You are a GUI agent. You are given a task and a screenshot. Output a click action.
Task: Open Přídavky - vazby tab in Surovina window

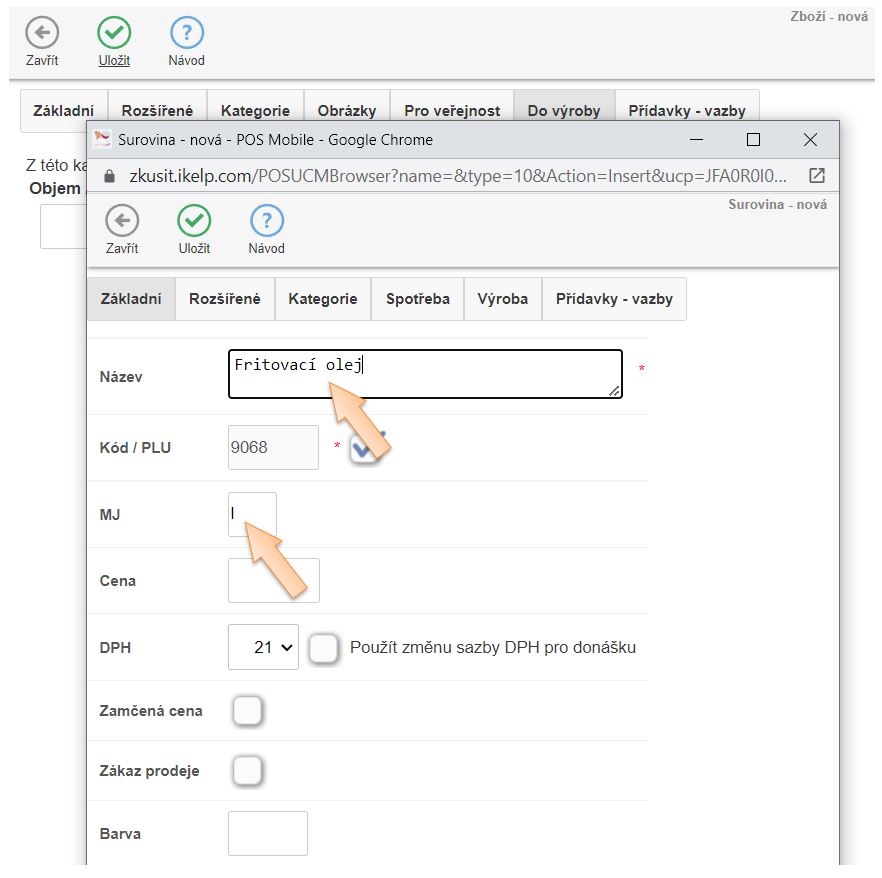614,299
